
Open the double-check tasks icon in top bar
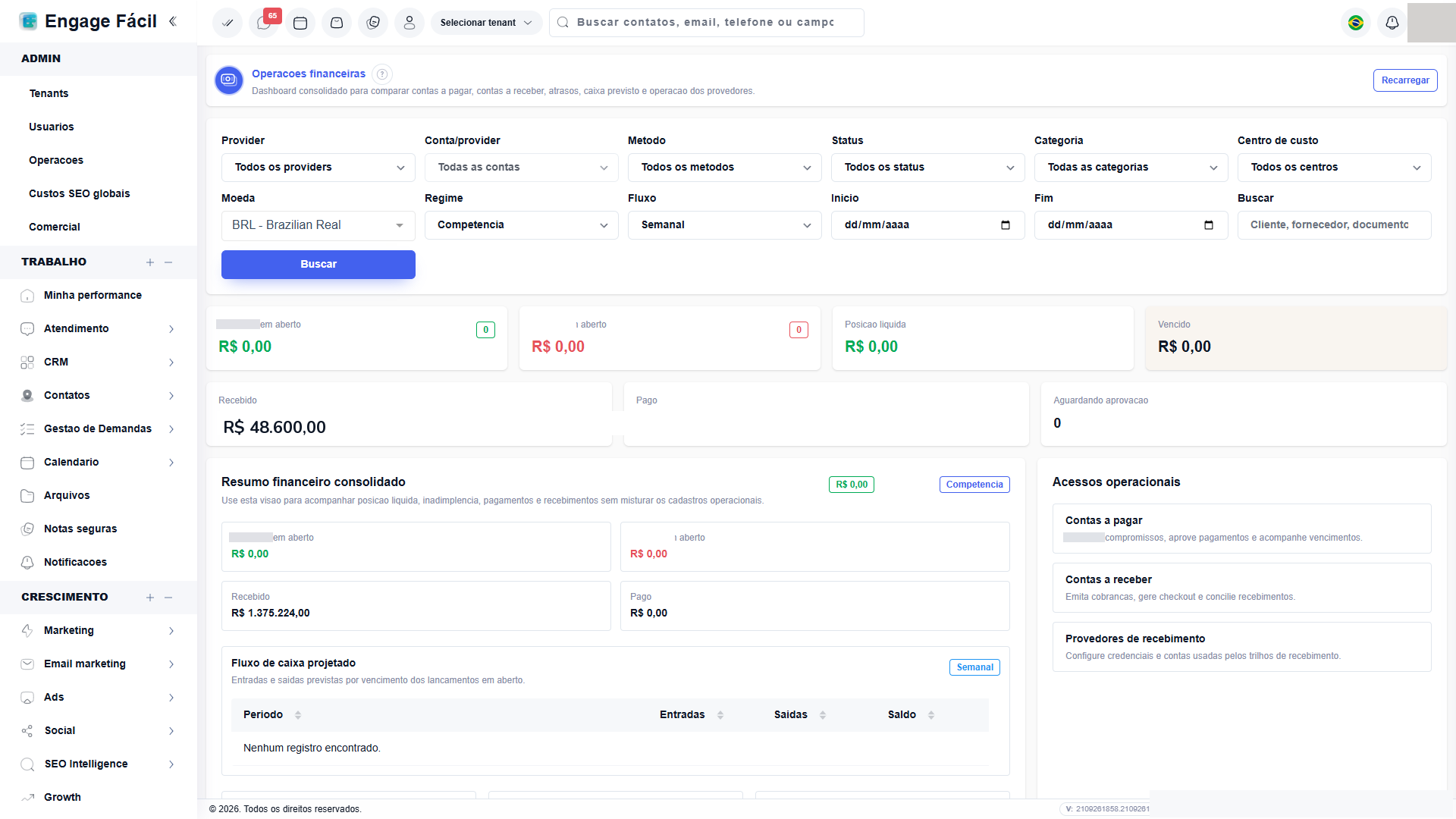227,23
